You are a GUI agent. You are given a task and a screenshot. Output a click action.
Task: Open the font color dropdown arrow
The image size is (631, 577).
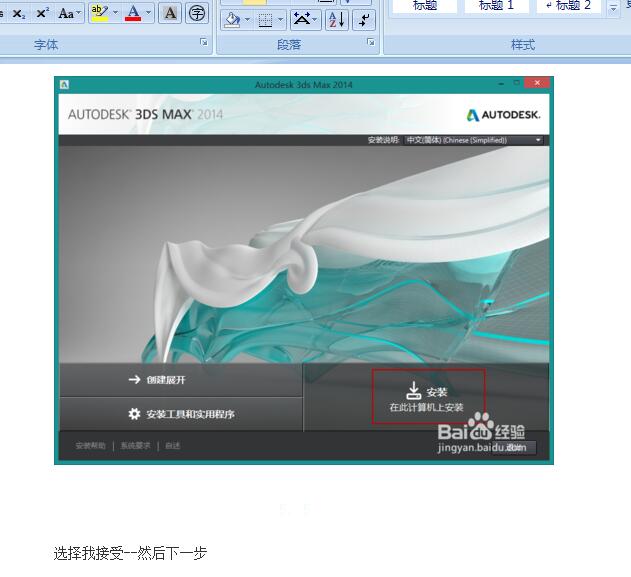(149, 14)
